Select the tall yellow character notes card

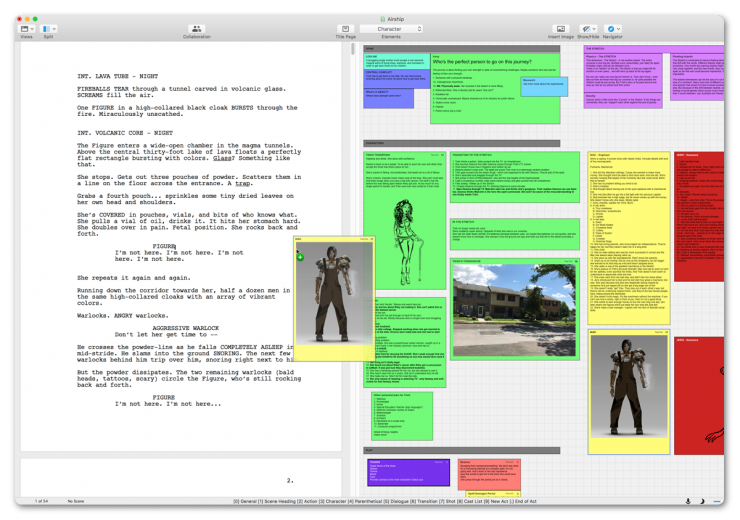629,238
